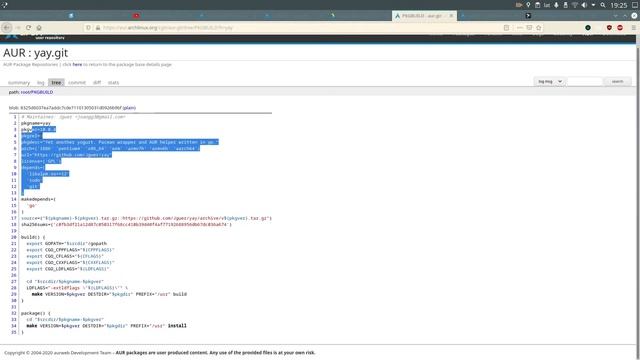This screenshot has width=640, height=360.
Task: Bookmark this page with the star icon
Action: tap(539, 27)
